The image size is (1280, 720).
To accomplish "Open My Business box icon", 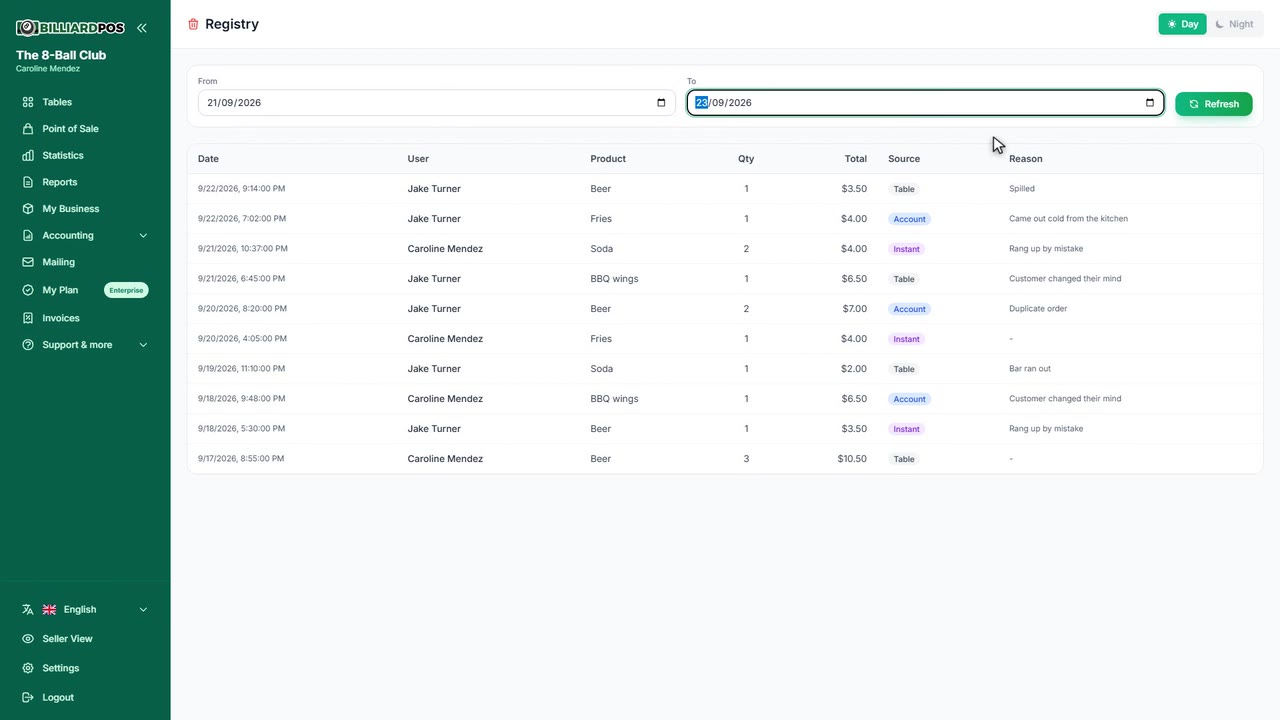I will click(x=28, y=209).
